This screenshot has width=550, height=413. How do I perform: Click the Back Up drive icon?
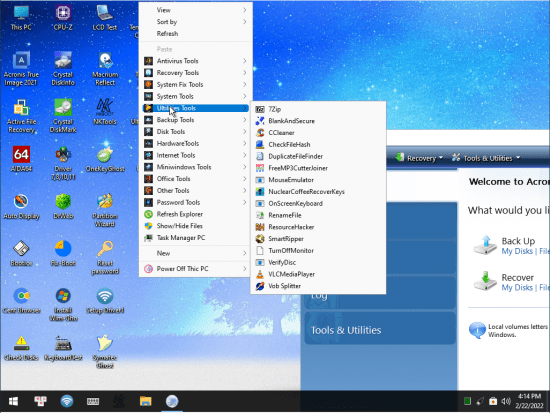[485, 245]
